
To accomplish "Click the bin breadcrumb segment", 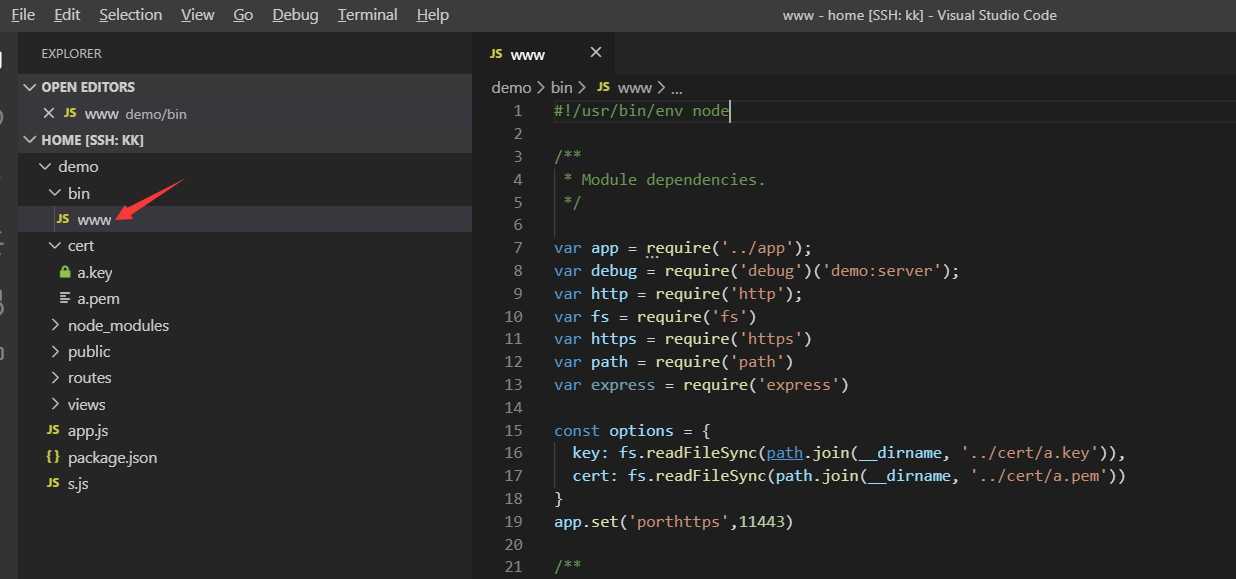I will pyautogui.click(x=562, y=87).
